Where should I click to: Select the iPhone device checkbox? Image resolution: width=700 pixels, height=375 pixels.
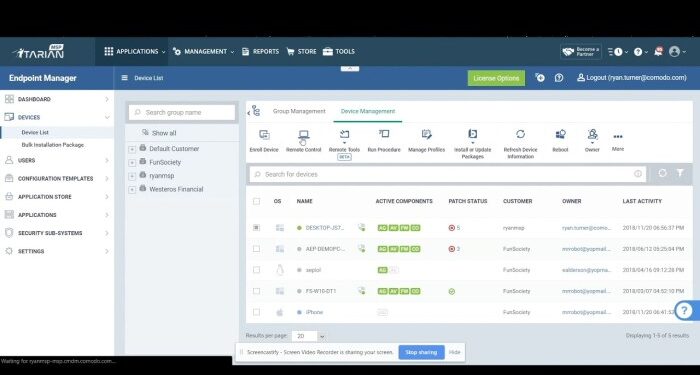coord(256,312)
